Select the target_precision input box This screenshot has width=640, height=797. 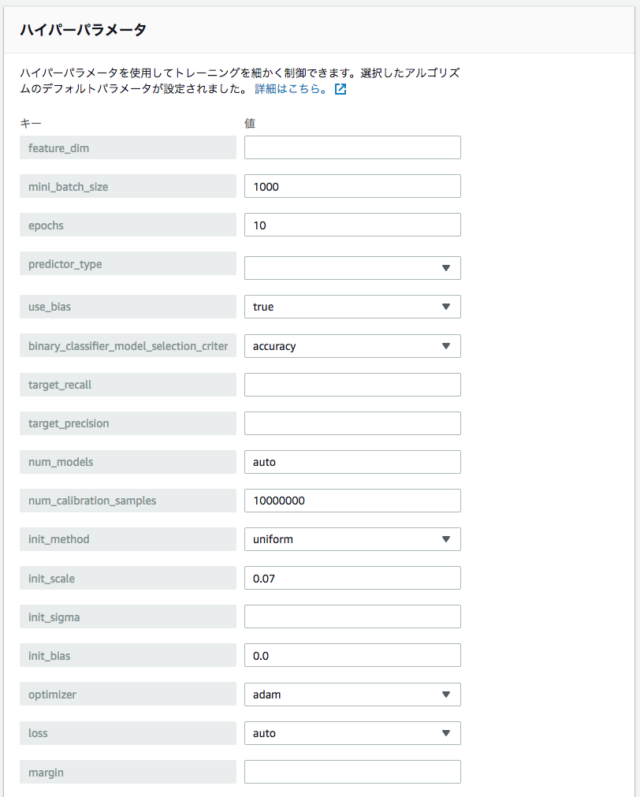(352, 423)
